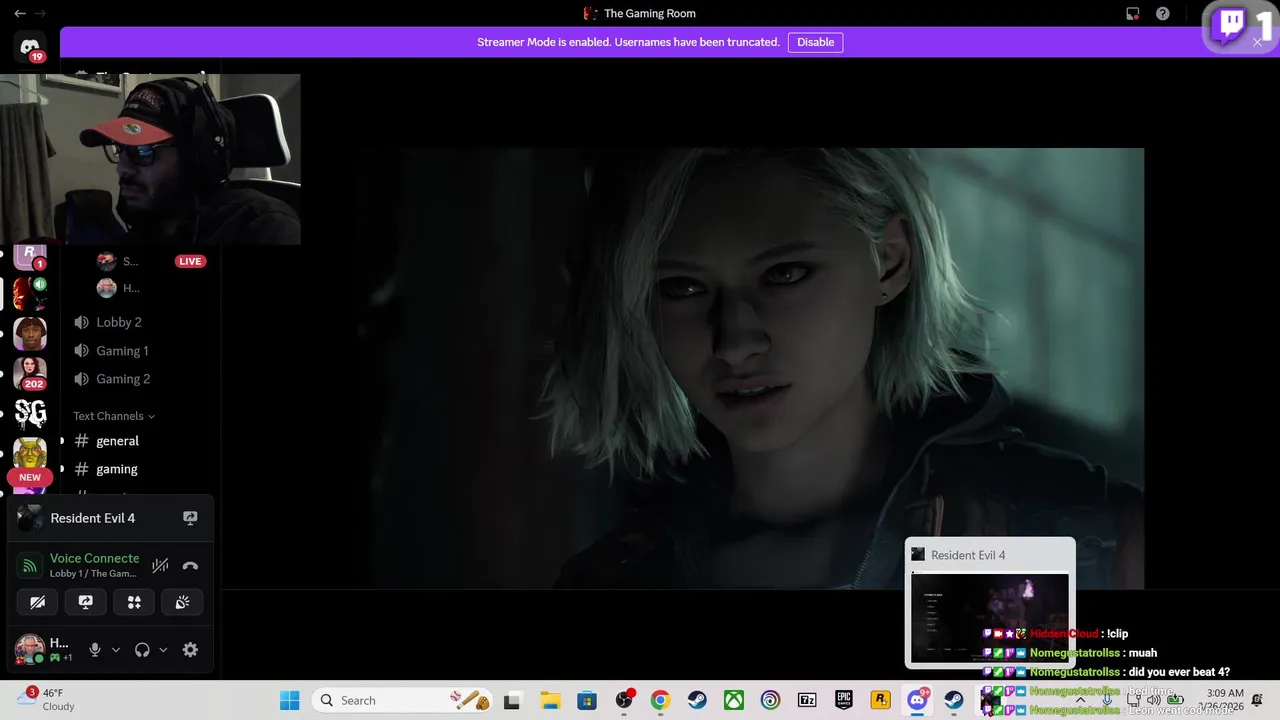Open weather widget 46°F Cloudy

47,700
